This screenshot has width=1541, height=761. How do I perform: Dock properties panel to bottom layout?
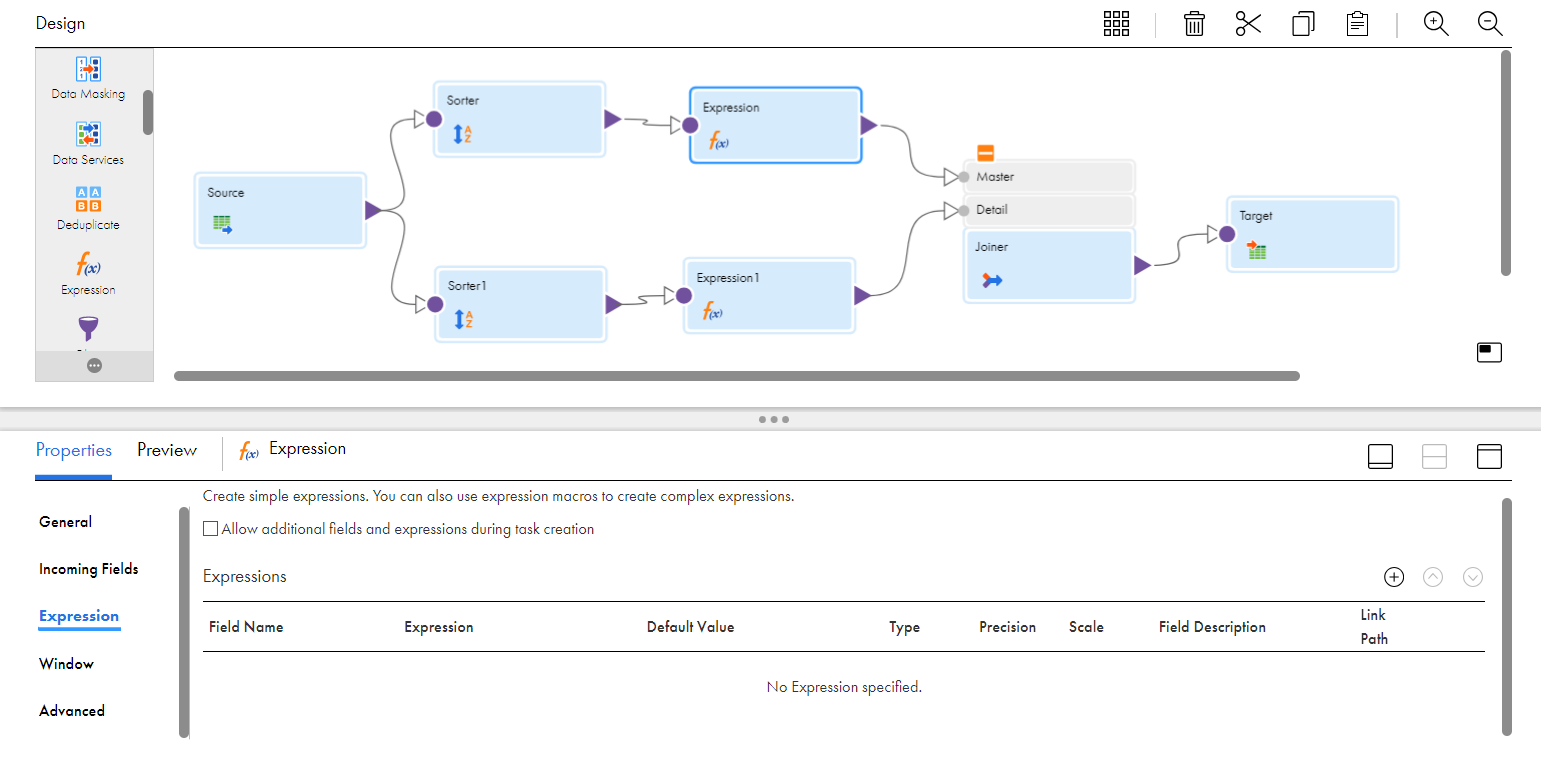click(1380, 456)
